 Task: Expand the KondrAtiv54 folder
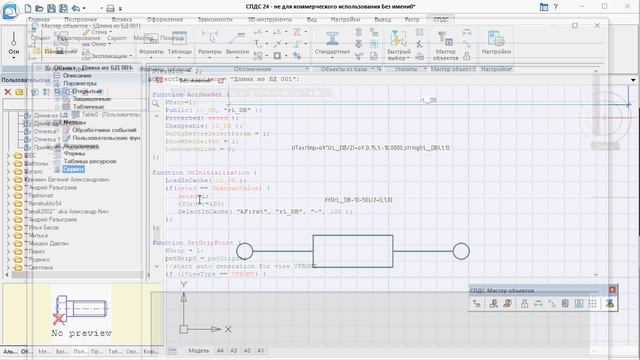coord(8,203)
